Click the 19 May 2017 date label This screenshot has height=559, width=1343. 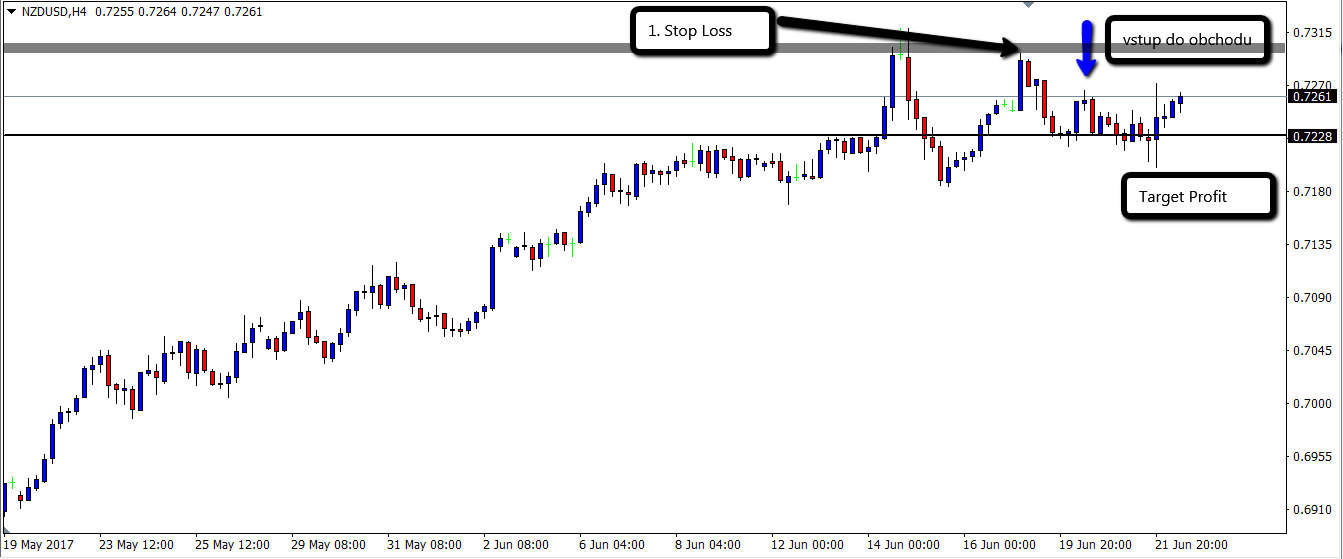click(x=41, y=545)
